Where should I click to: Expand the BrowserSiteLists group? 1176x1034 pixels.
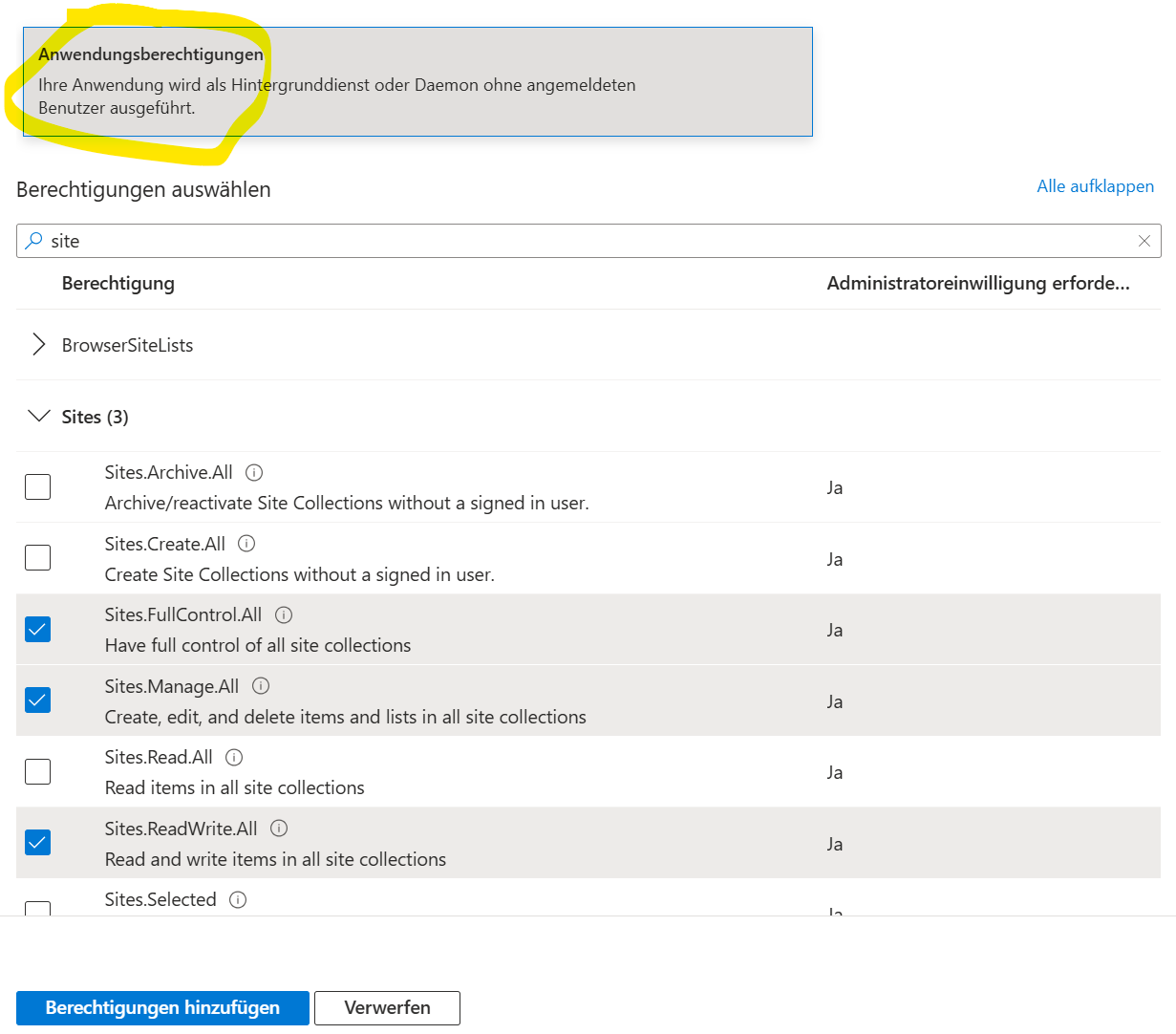pyautogui.click(x=38, y=345)
